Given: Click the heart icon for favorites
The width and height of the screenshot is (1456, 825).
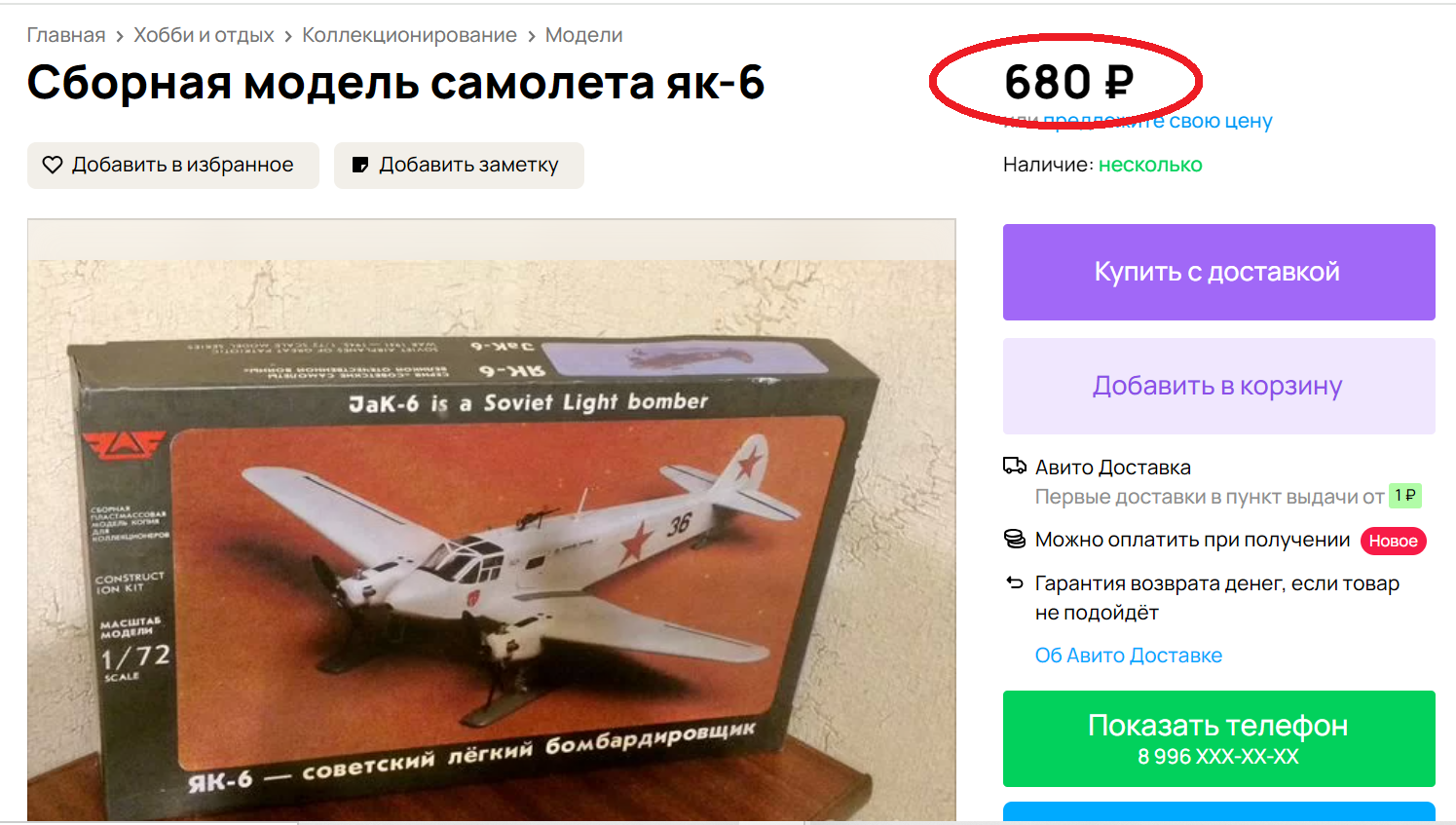Looking at the screenshot, I should 53,166.
